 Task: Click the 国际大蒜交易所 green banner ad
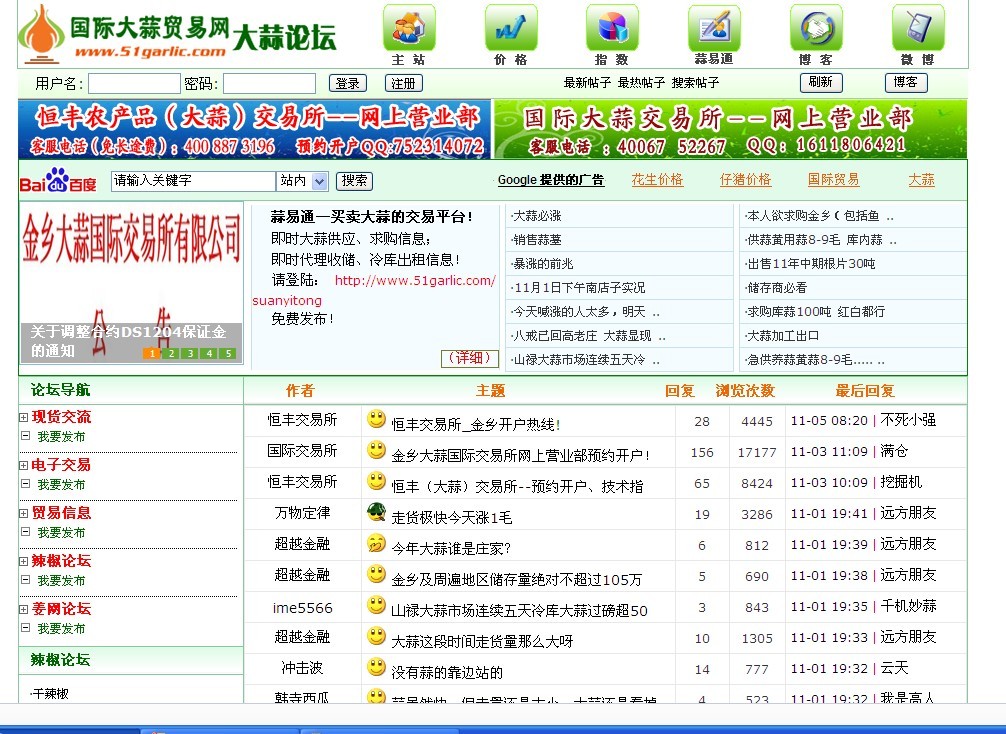(730, 129)
